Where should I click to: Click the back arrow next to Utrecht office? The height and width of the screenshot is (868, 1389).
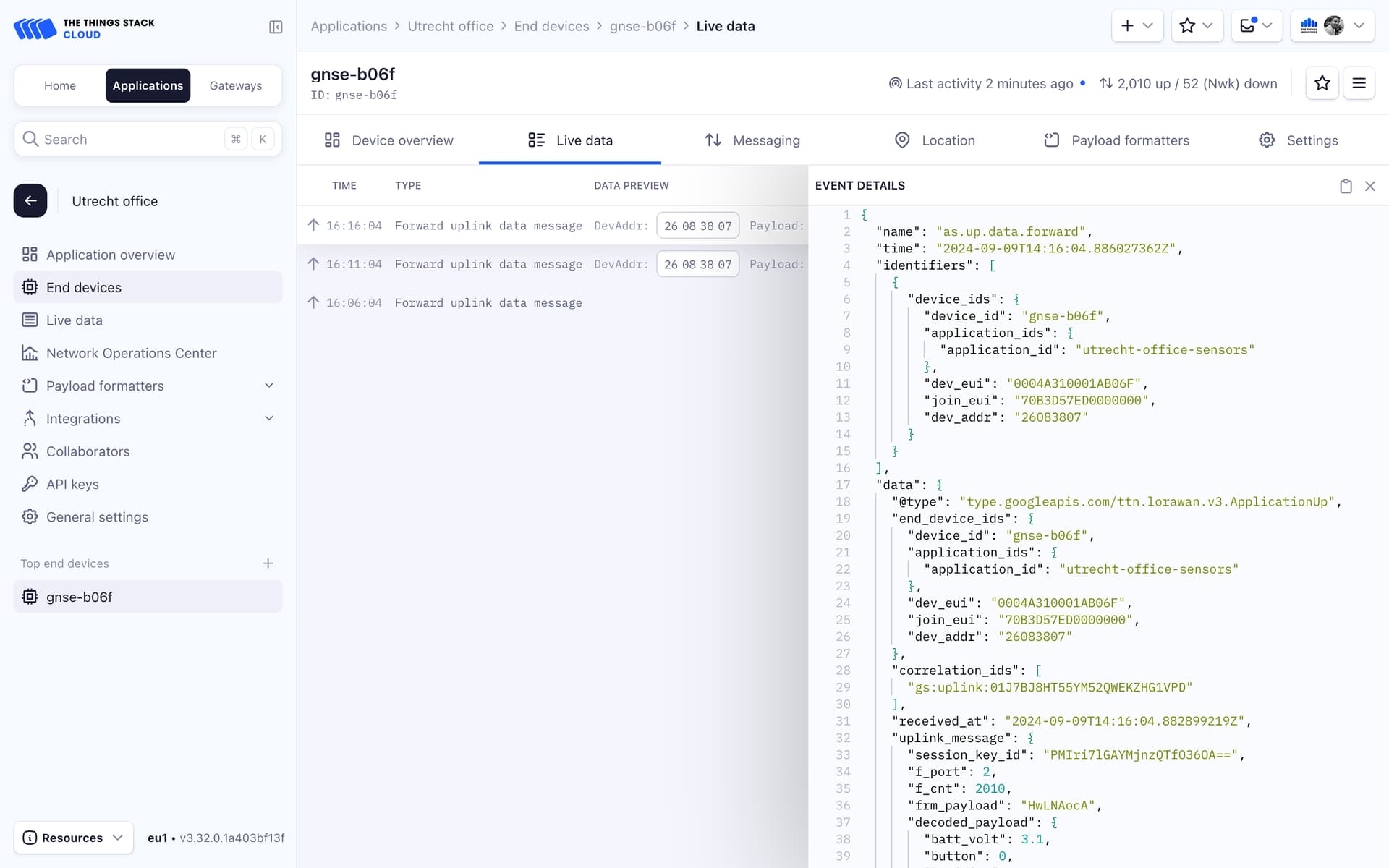click(30, 200)
